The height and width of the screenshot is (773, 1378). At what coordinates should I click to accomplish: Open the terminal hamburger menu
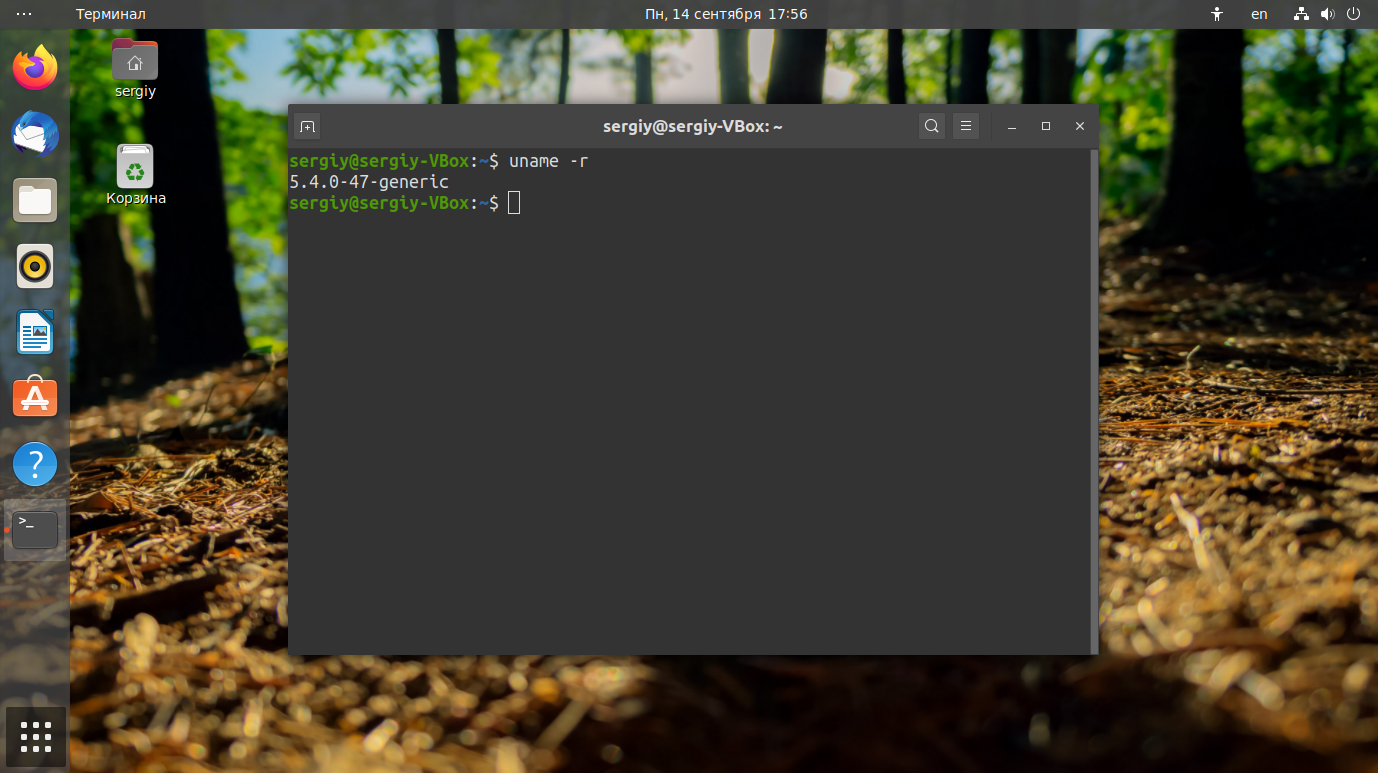click(x=965, y=126)
